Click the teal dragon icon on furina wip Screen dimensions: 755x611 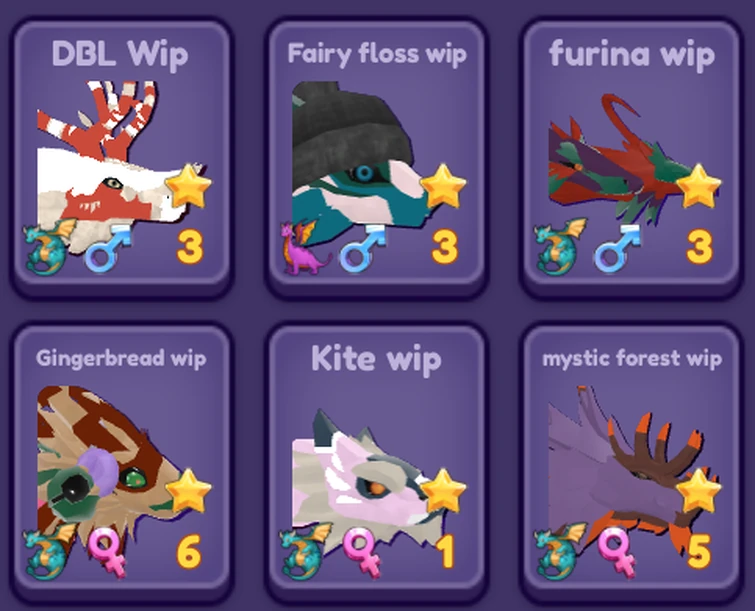coord(560,247)
